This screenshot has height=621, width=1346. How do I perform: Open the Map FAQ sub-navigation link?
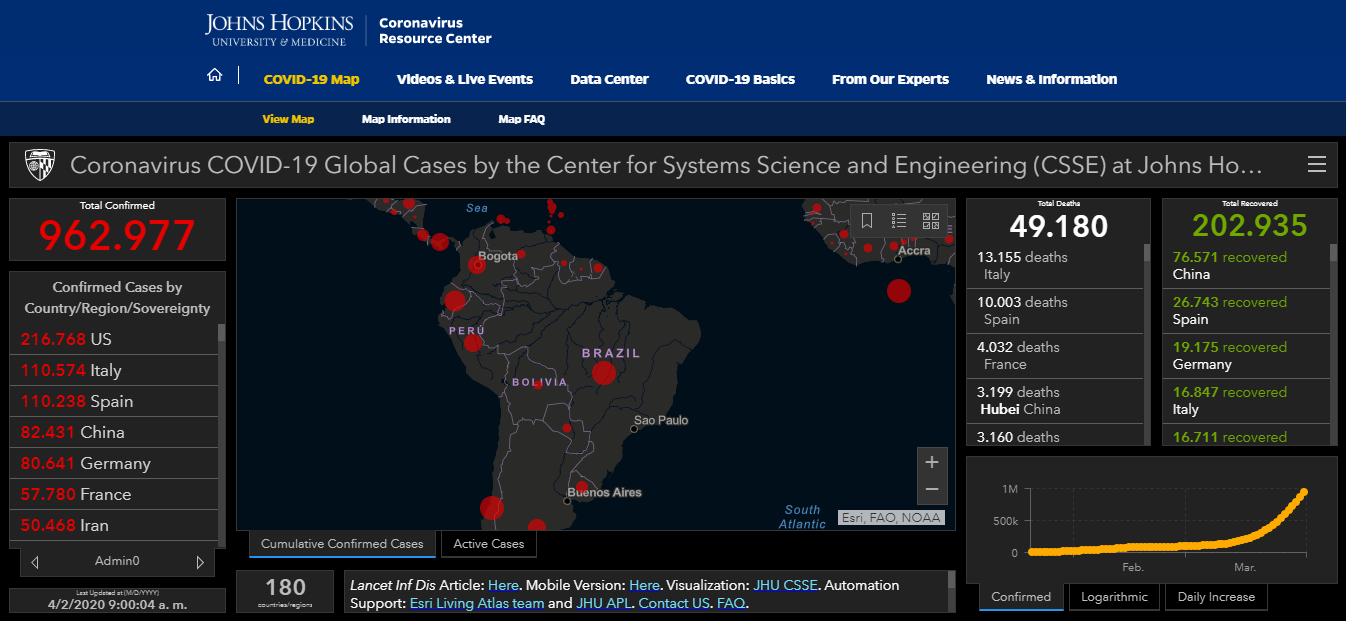[521, 119]
